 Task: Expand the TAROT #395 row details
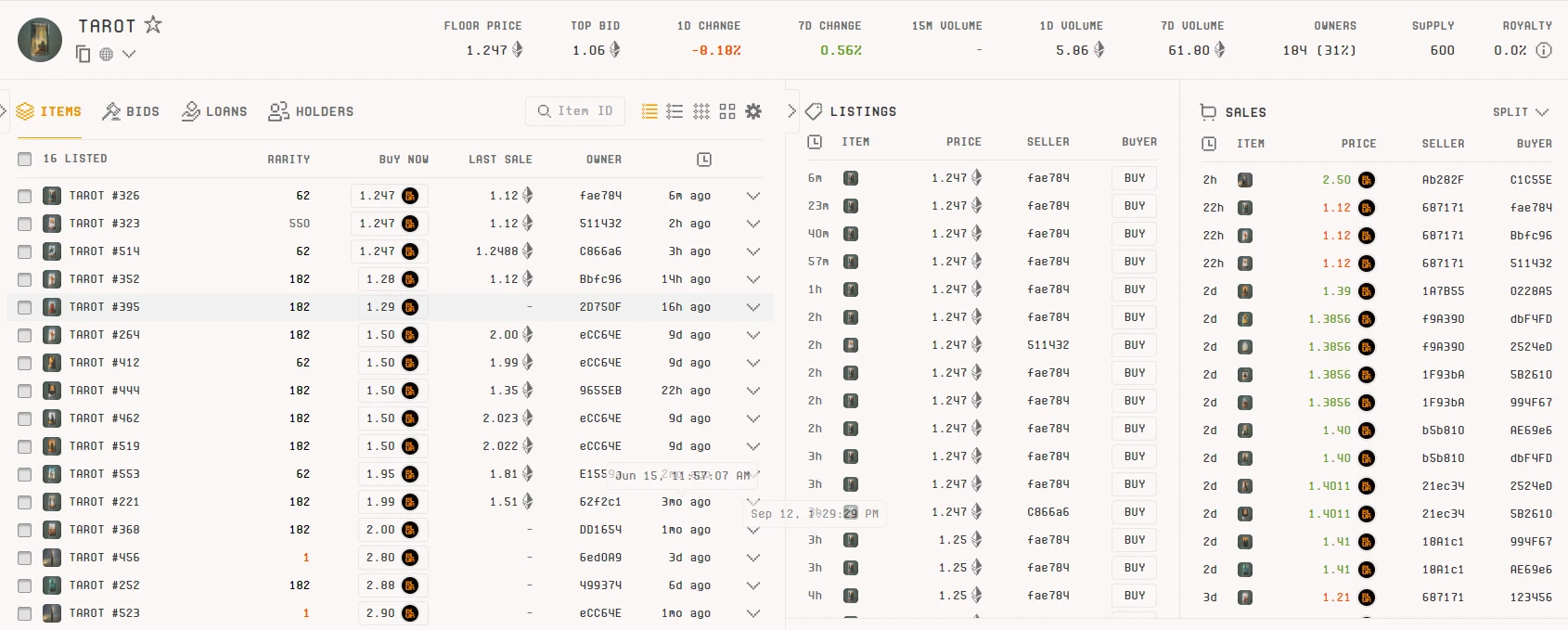click(753, 307)
